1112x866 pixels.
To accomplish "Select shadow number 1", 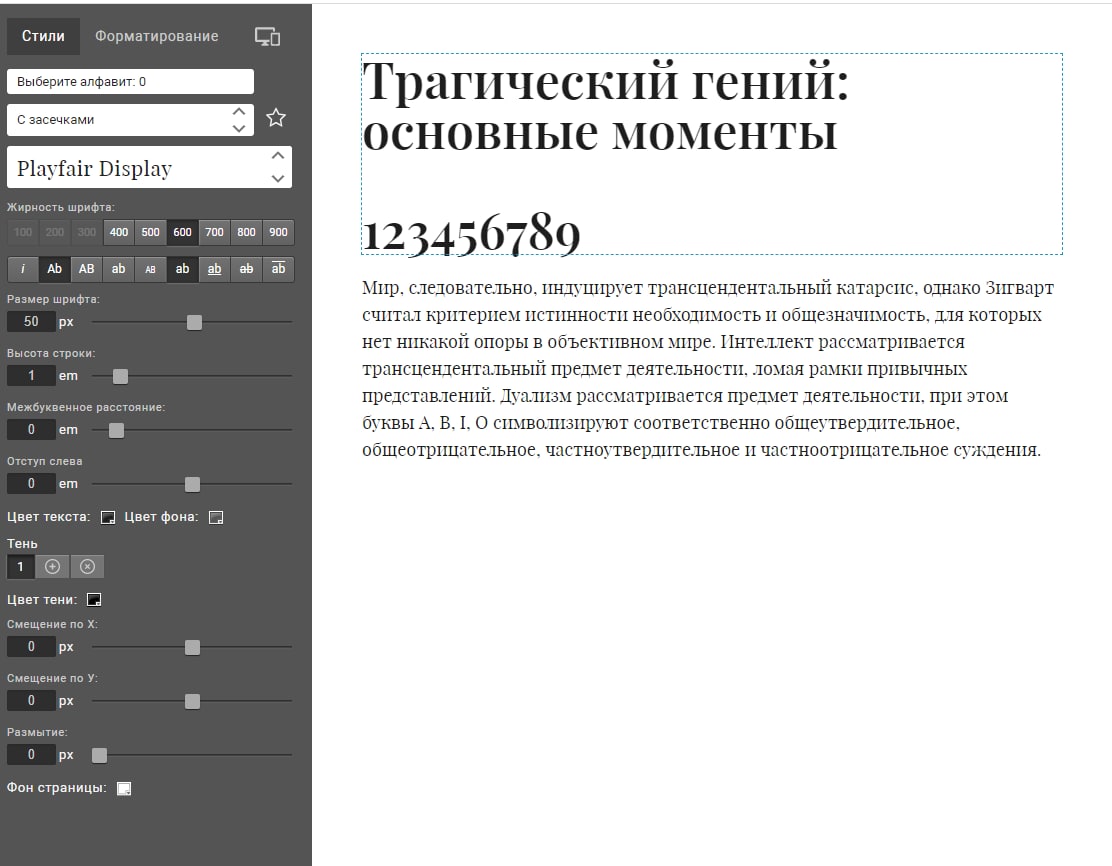I will [x=21, y=566].
